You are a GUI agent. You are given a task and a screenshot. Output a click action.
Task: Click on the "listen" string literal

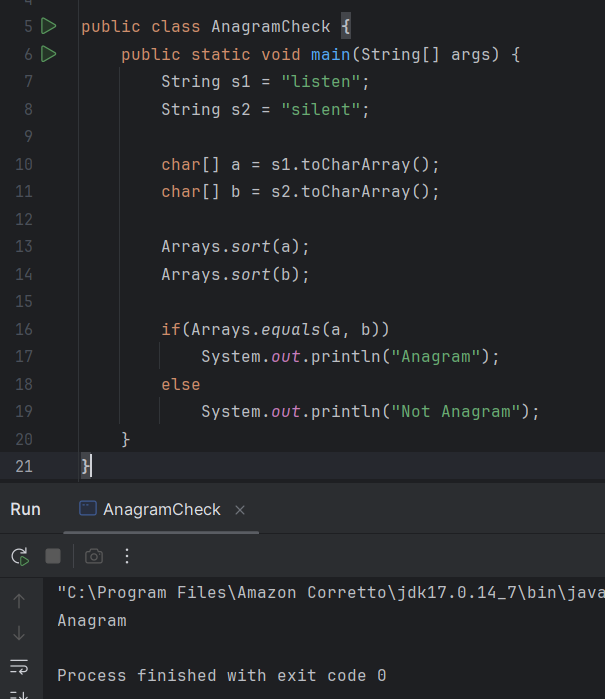coord(325,81)
